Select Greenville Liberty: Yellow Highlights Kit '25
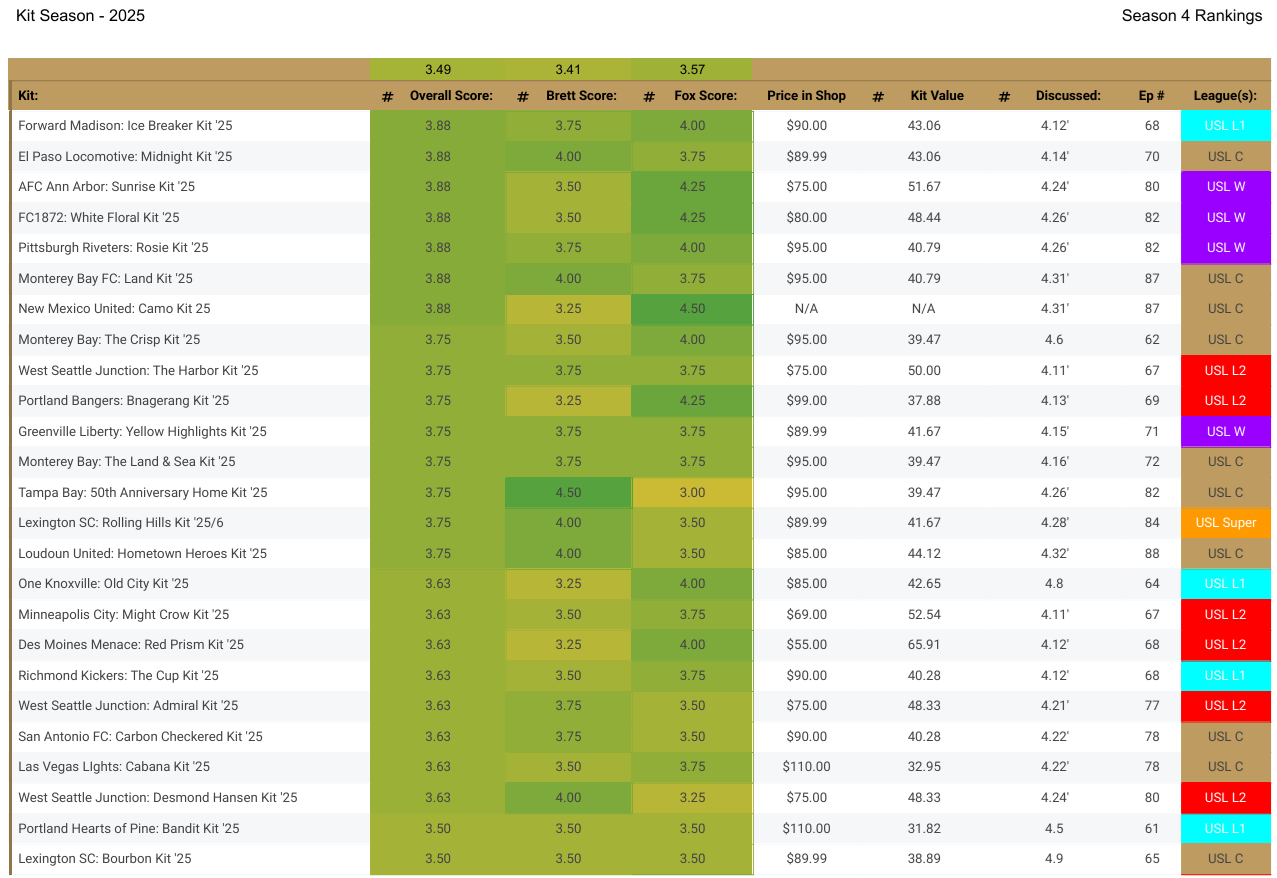 pos(143,432)
